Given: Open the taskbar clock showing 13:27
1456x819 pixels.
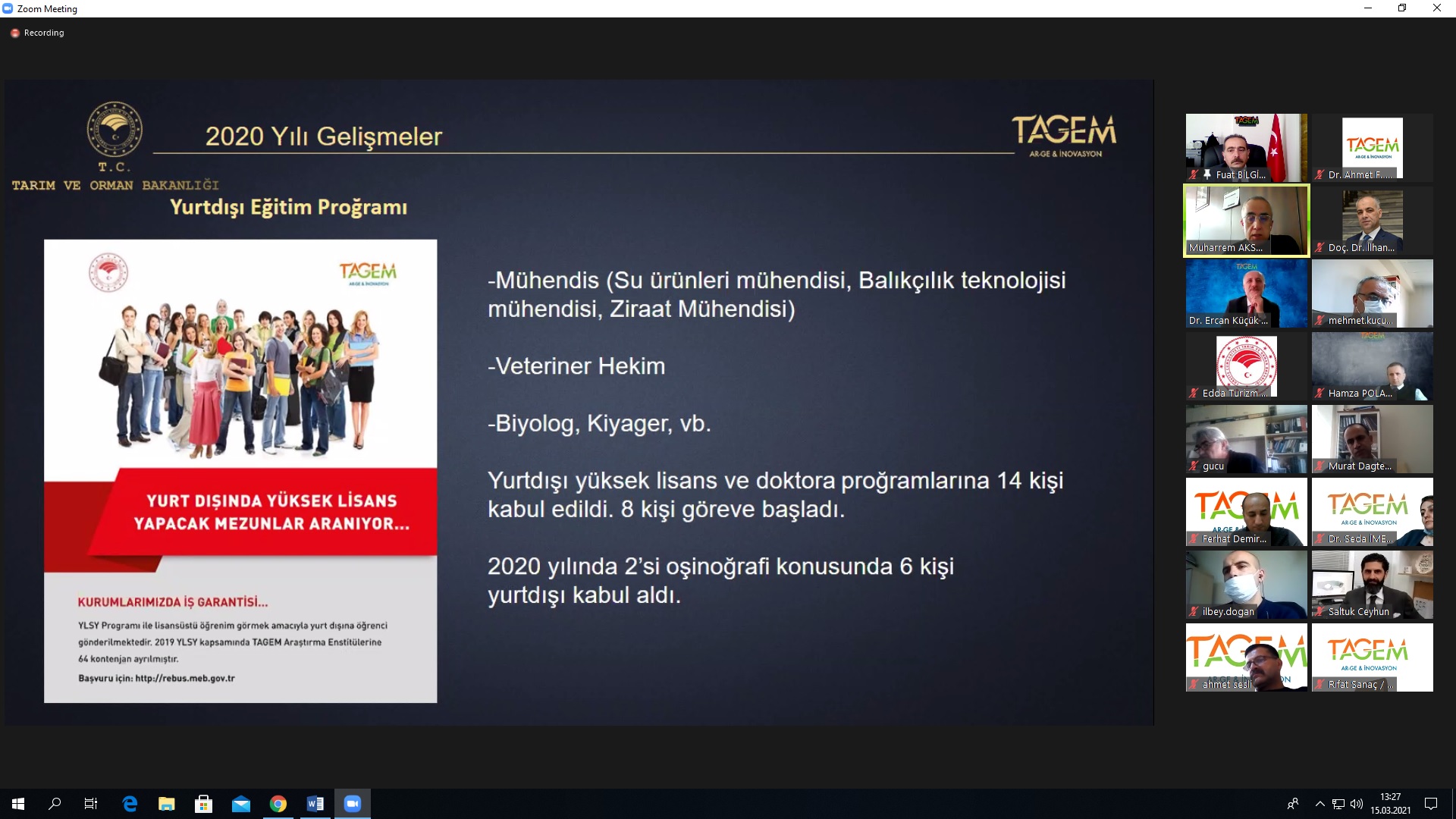Looking at the screenshot, I should (1391, 804).
